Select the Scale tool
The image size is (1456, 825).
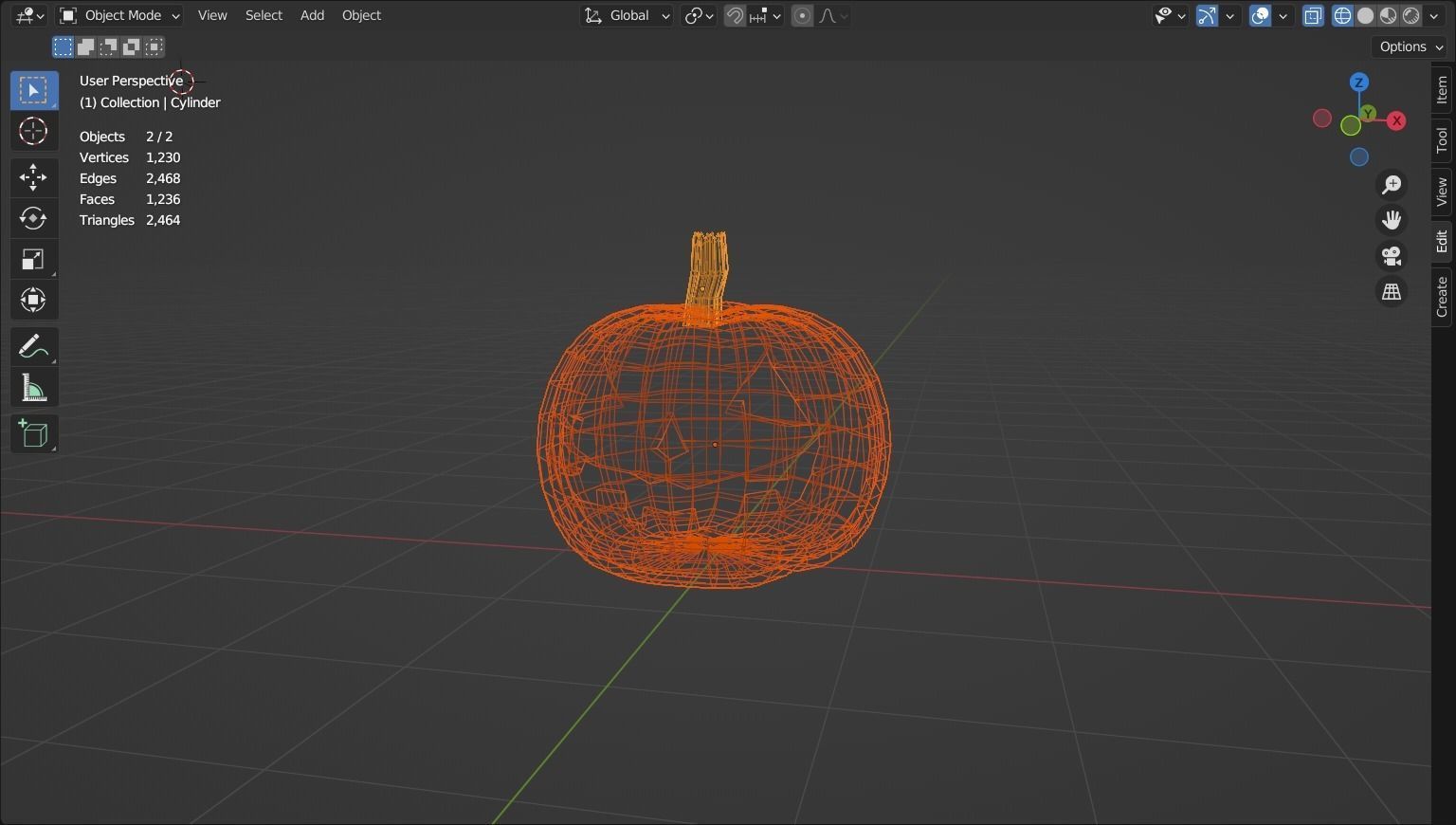(x=33, y=258)
